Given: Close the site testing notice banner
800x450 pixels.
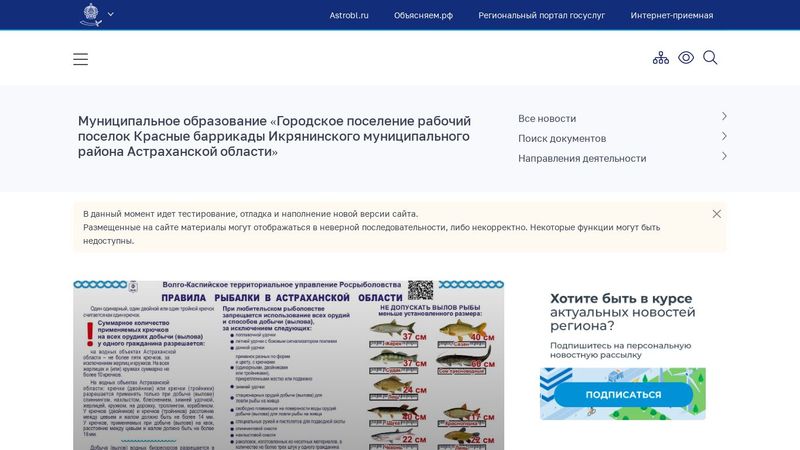Looking at the screenshot, I should [x=717, y=214].
